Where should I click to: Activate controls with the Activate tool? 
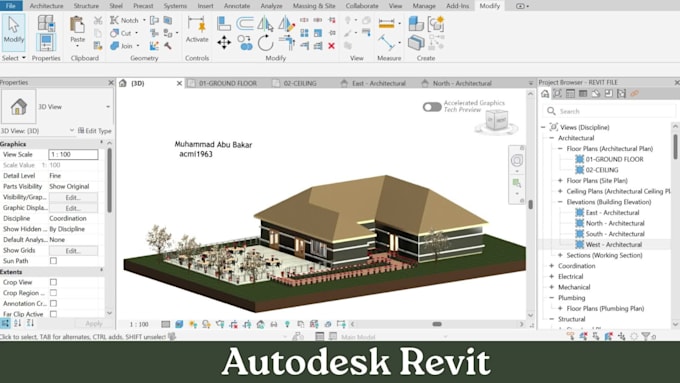(197, 29)
